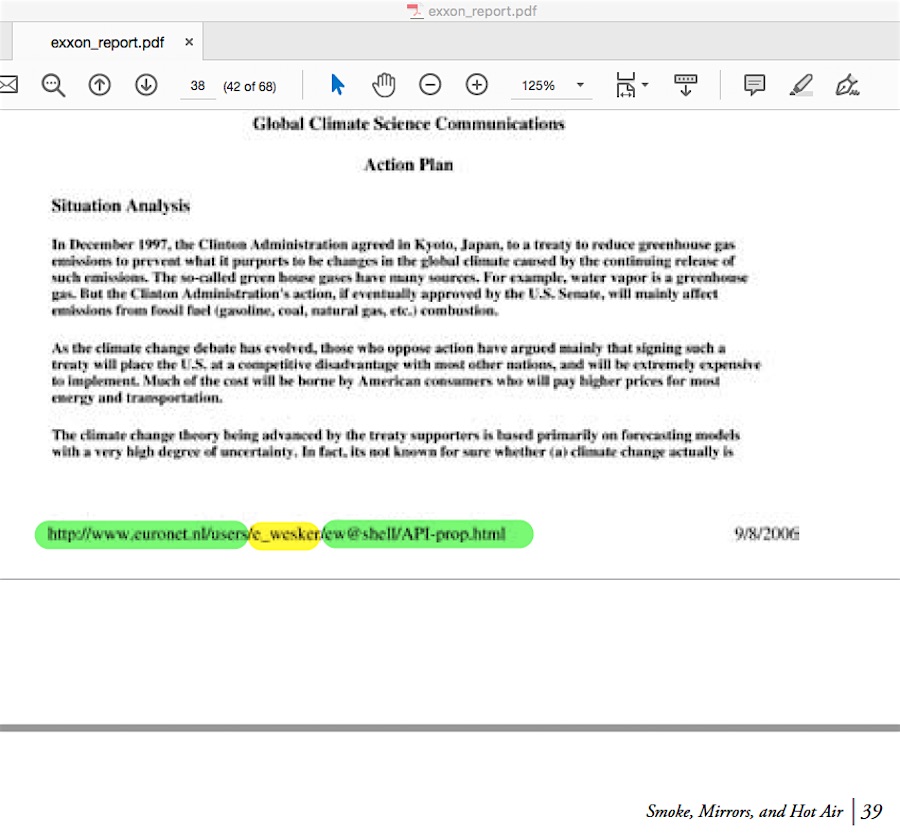The width and height of the screenshot is (900, 834).
Task: Open the find text magnifier tool
Action: click(53, 85)
